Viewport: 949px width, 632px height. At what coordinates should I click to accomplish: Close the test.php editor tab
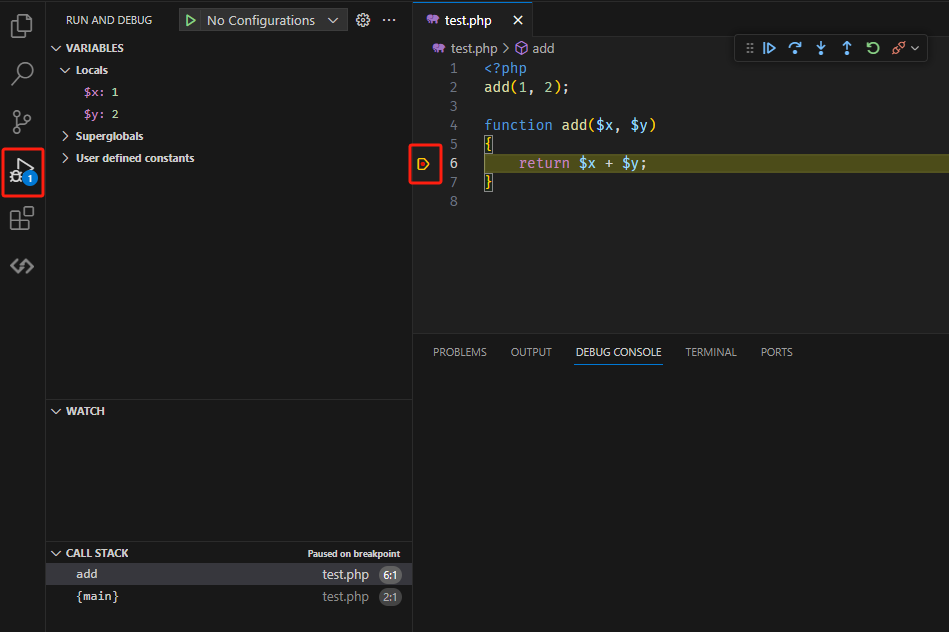tap(518, 21)
